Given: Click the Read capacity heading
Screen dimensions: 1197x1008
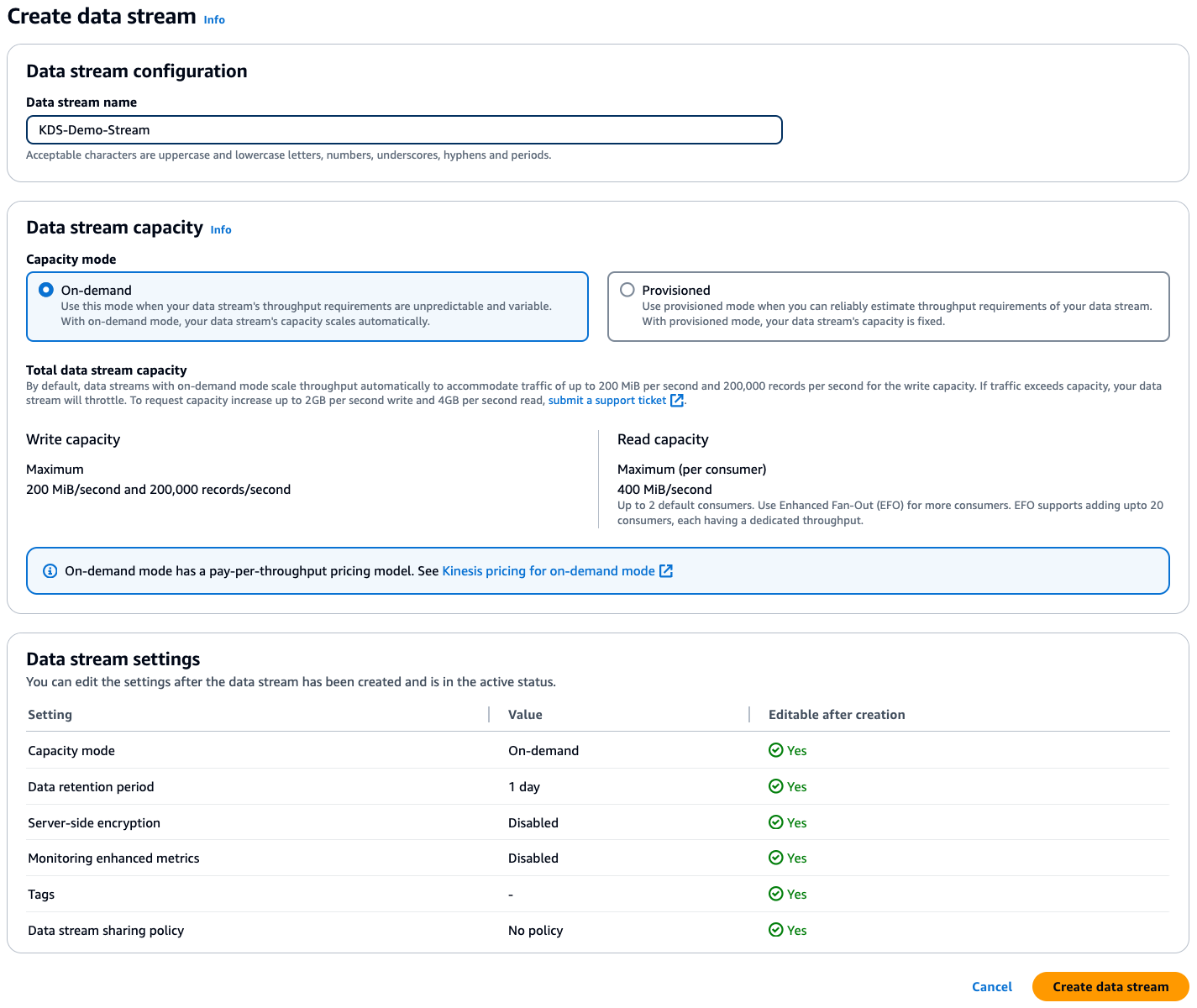Looking at the screenshot, I should tap(663, 439).
